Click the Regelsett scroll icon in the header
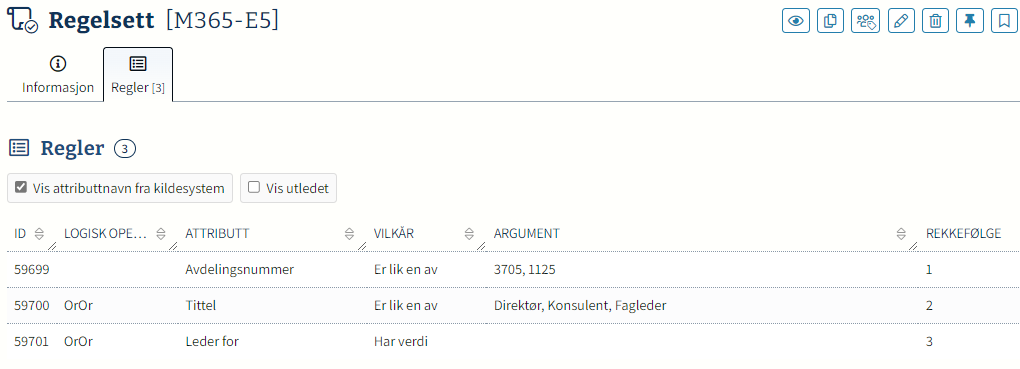 23,21
